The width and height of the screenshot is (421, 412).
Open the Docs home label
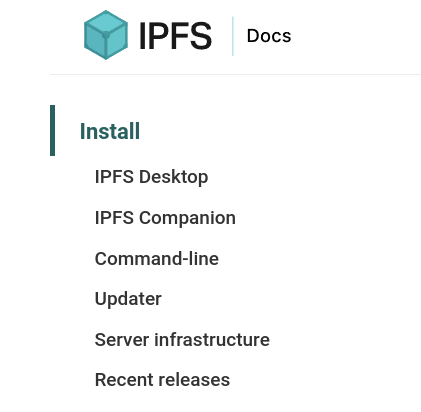coord(269,36)
